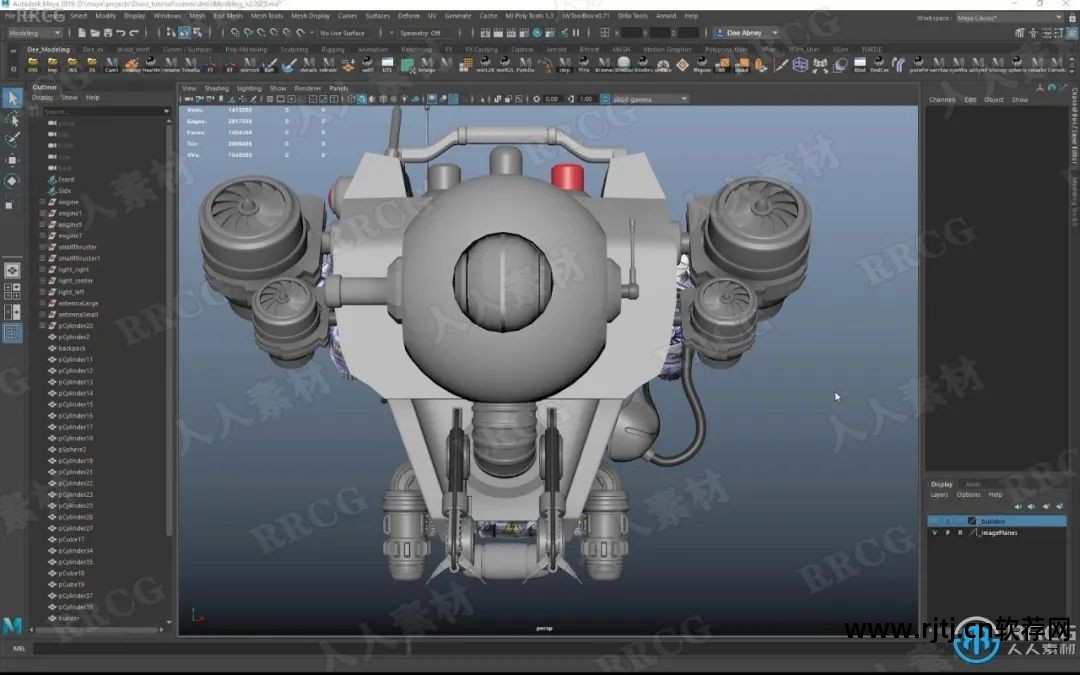The image size is (1080, 675).
Task: Click the bridge shelf icon
Action: pyautogui.click(x=427, y=65)
